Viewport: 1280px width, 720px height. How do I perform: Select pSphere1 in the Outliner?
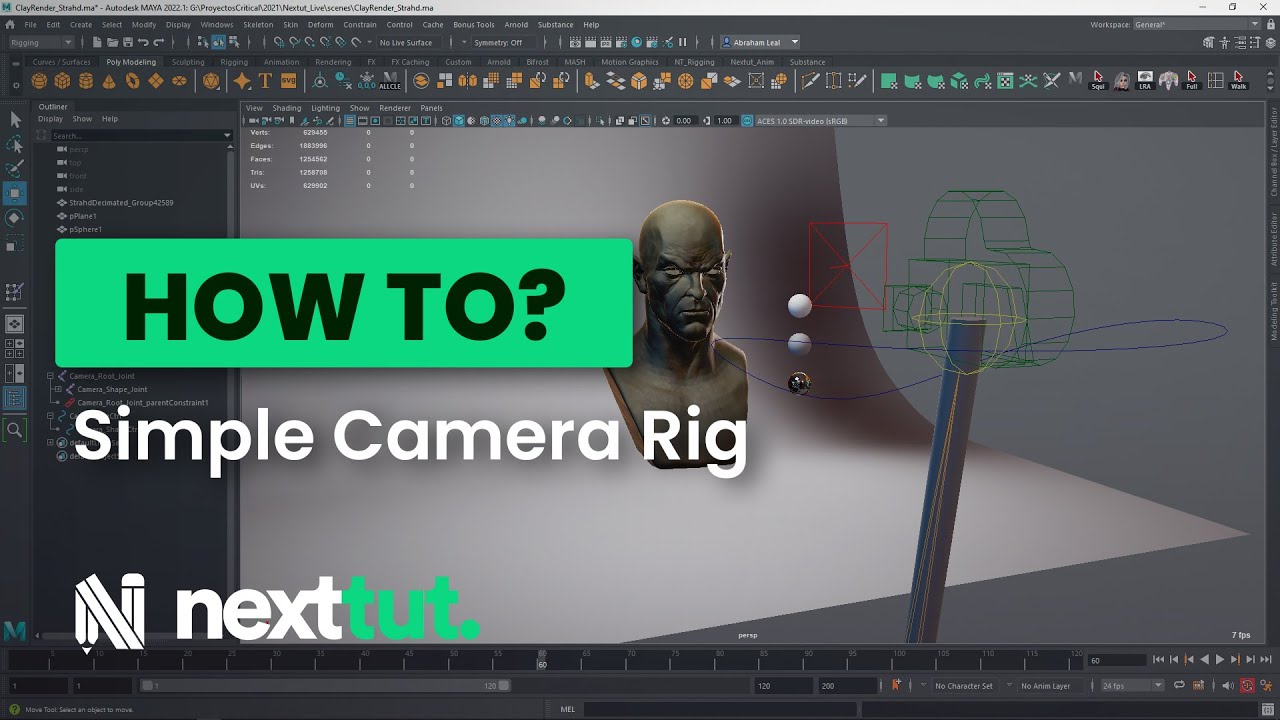point(85,229)
